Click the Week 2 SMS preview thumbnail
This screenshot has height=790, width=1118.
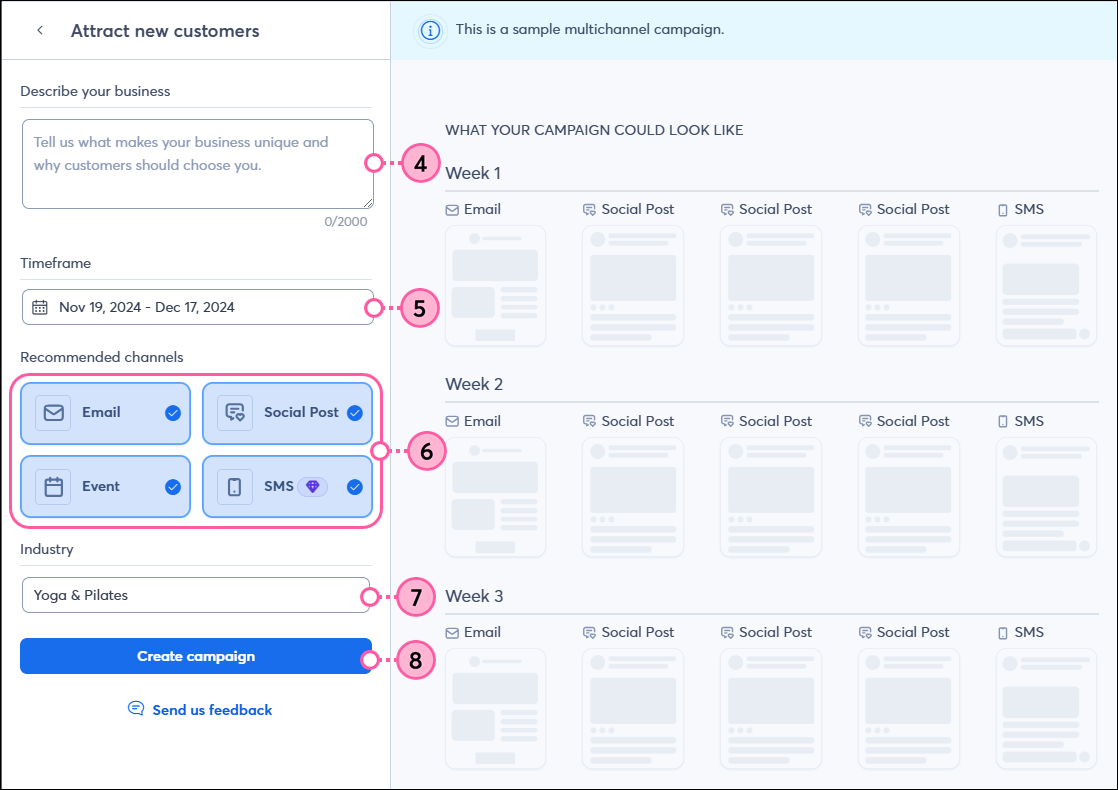[1046, 498]
